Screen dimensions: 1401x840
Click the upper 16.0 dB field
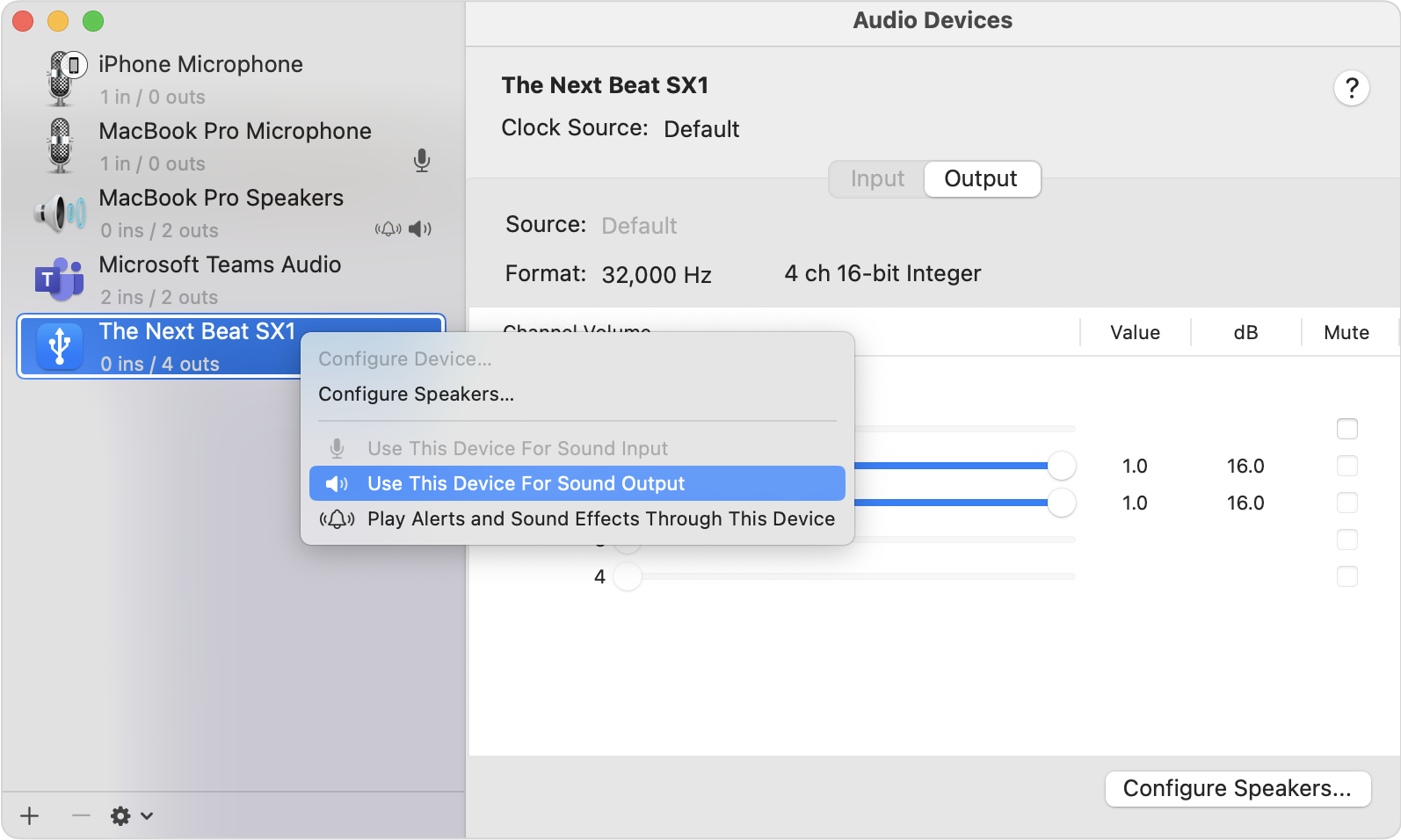[1245, 466]
